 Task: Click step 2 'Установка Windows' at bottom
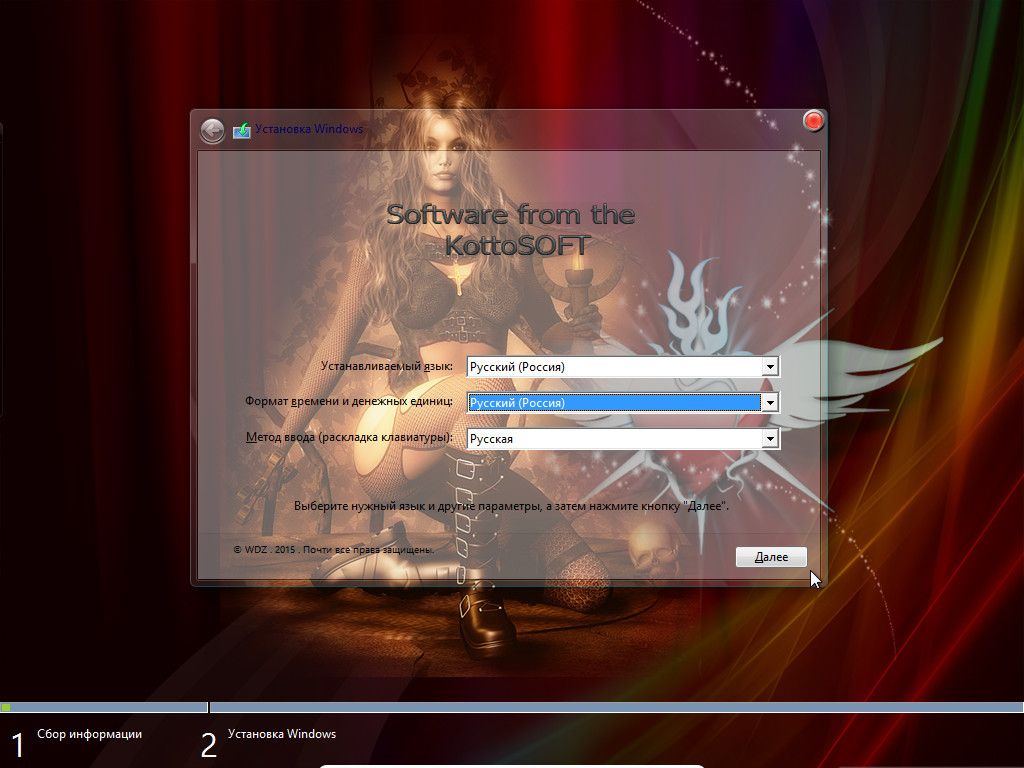(281, 733)
